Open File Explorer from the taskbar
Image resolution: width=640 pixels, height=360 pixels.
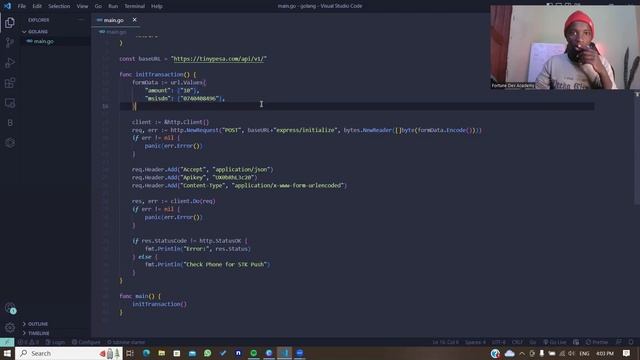tap(162, 353)
